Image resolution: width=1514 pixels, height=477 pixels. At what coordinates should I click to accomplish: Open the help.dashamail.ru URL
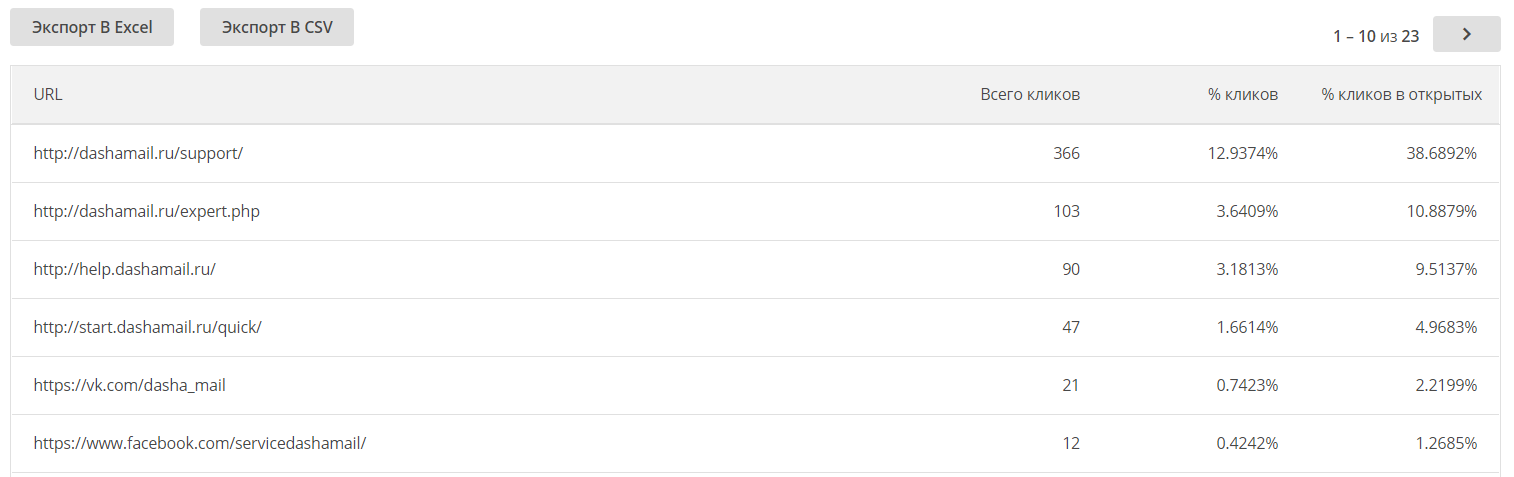(125, 269)
